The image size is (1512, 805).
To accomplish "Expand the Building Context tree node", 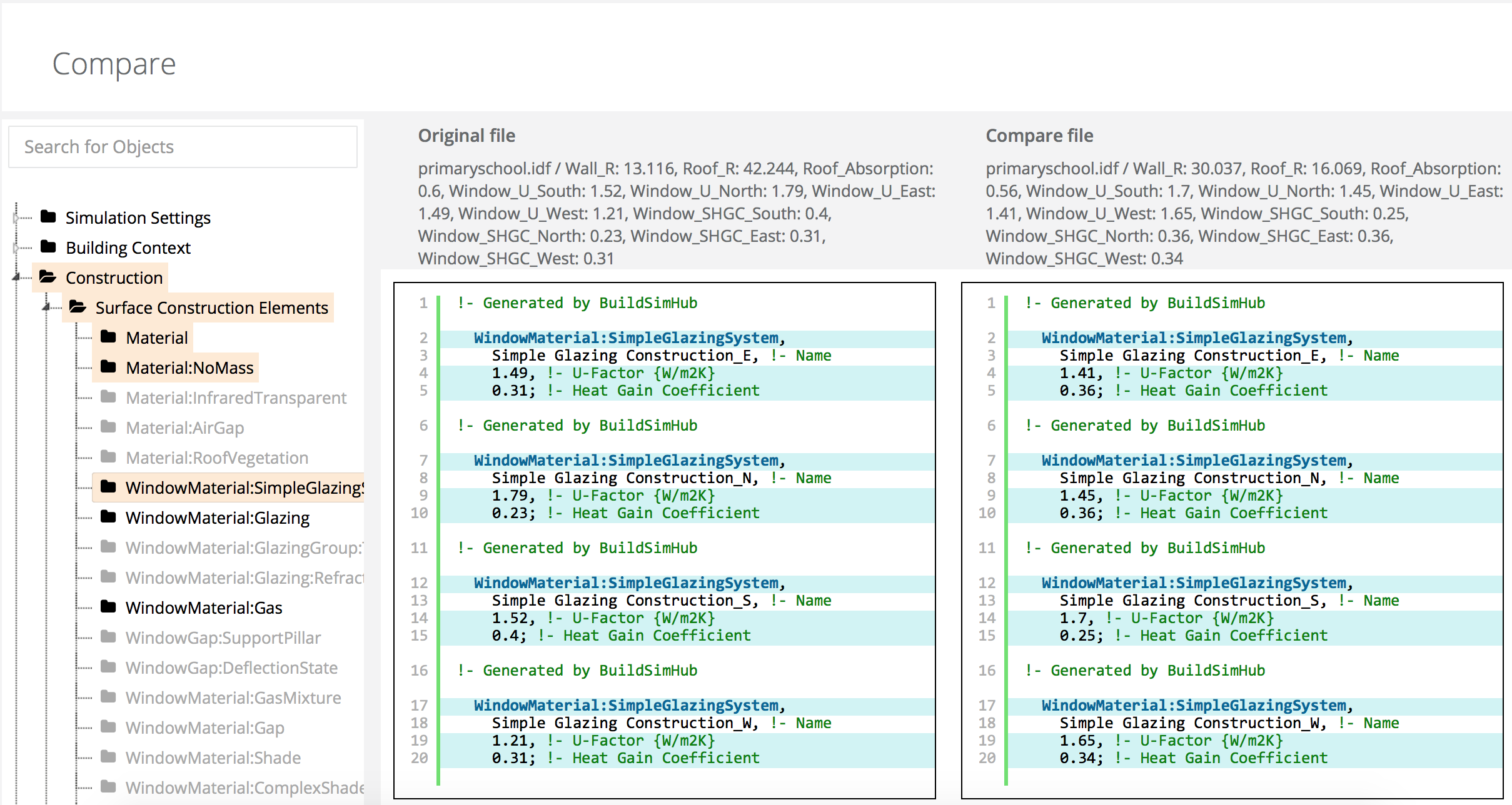I will 16,247.
